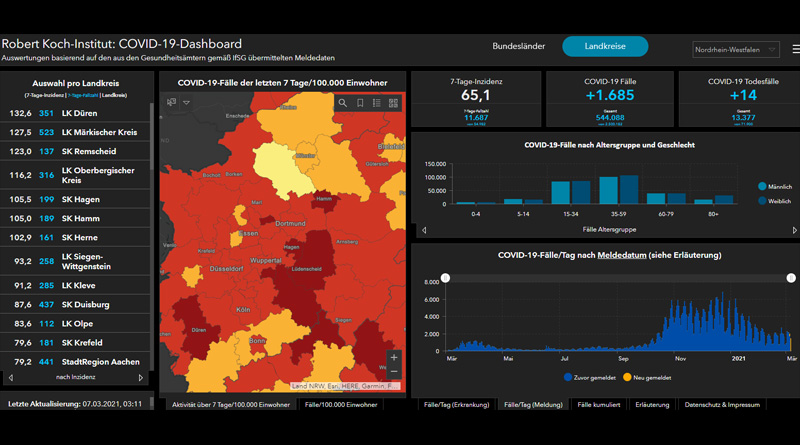Viewport: 800px width, 445px height.
Task: Click the COVID-19 Todesfälle value +14
Action: point(743,95)
